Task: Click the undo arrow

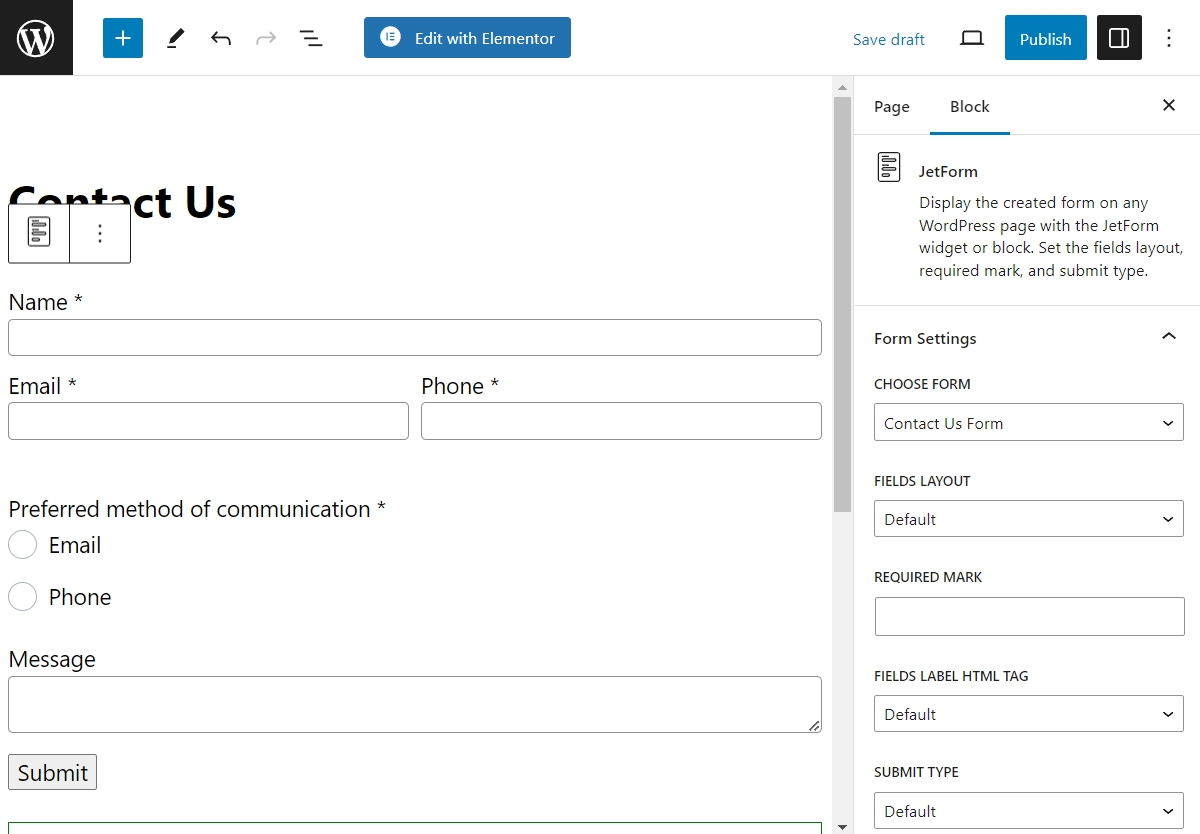Action: [x=221, y=37]
